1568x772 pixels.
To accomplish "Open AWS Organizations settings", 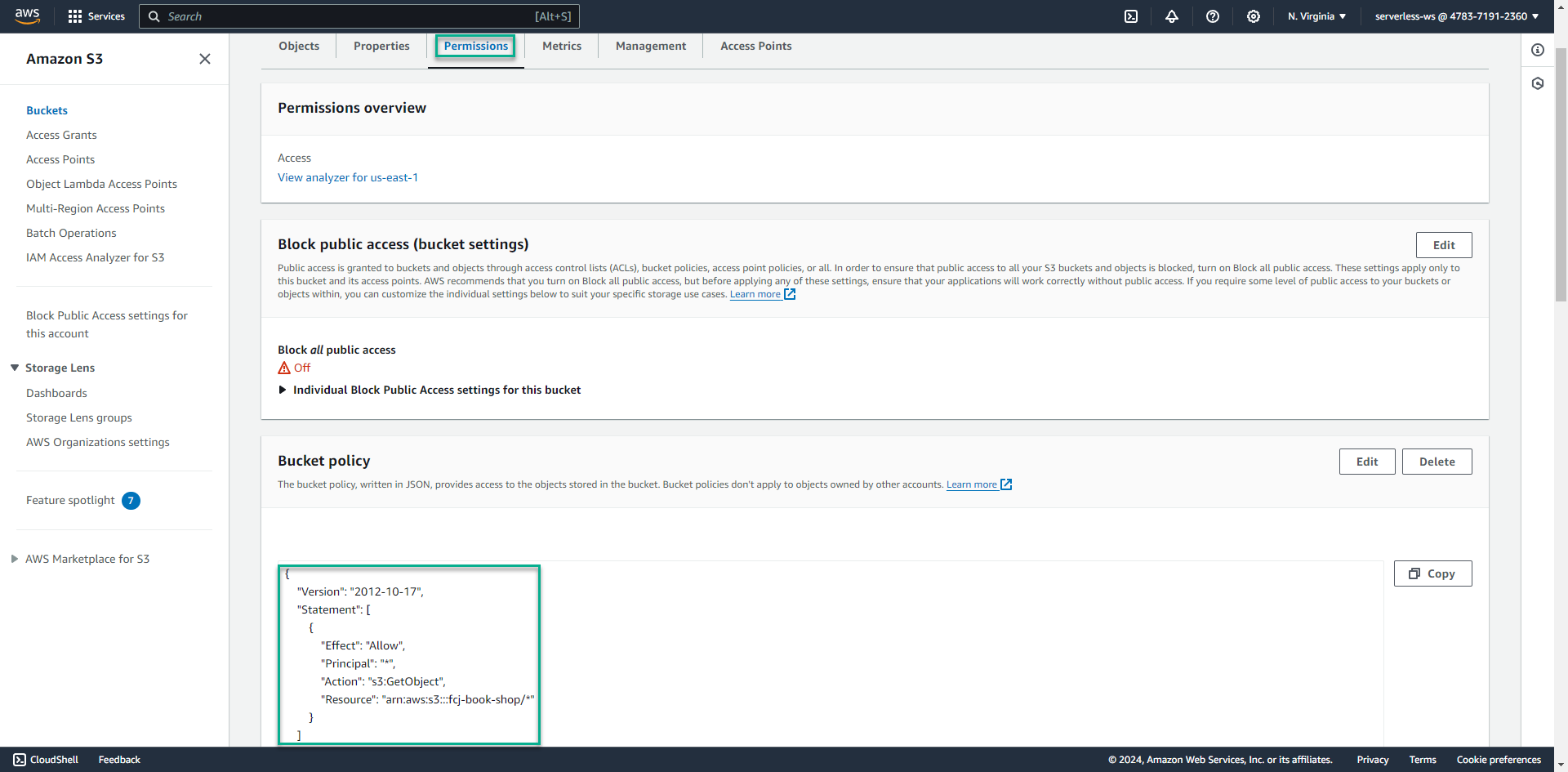I will pyautogui.click(x=98, y=442).
